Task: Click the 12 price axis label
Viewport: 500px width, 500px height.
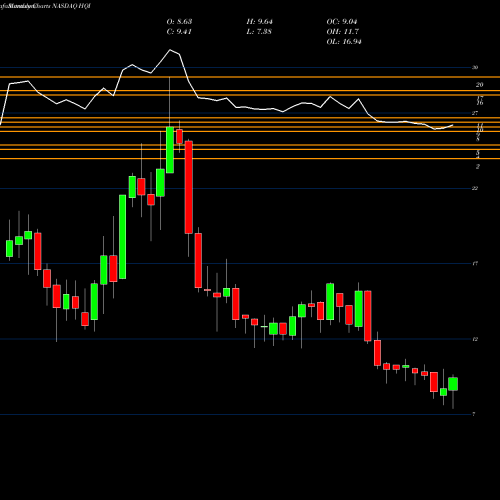Action: pyautogui.click(x=475, y=339)
